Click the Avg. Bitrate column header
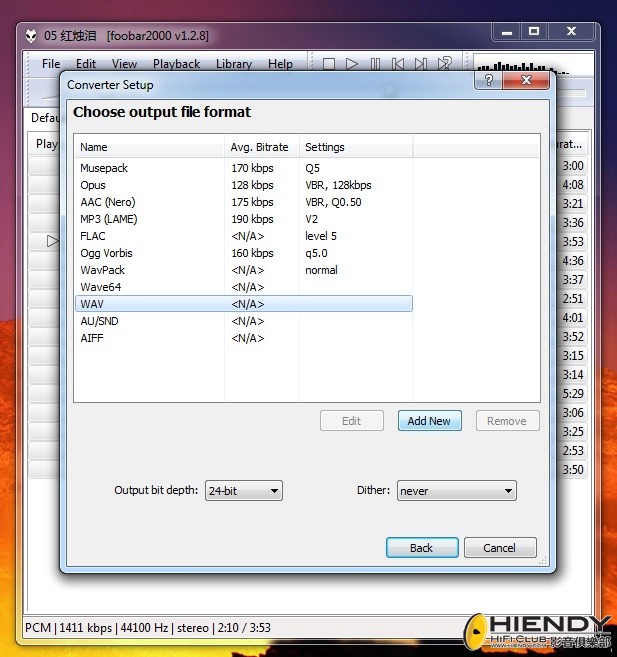 (259, 147)
